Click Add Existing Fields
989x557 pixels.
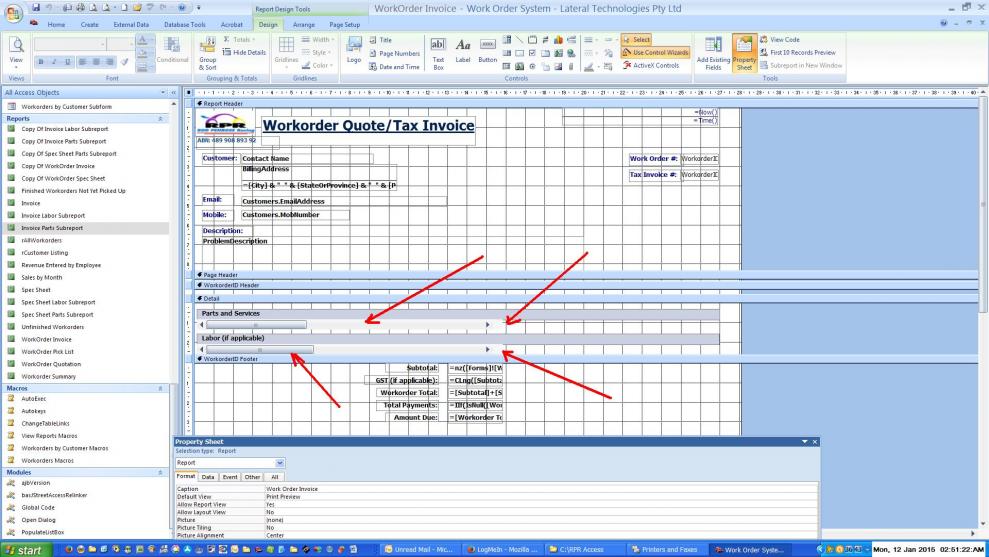click(713, 53)
